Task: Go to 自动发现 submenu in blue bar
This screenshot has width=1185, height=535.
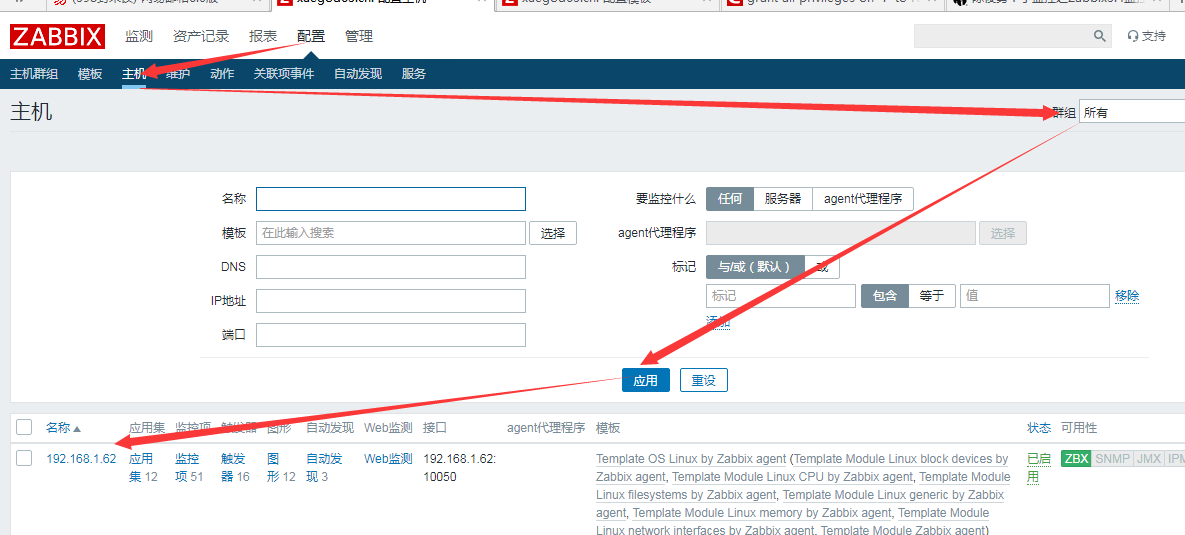Action: (358, 74)
